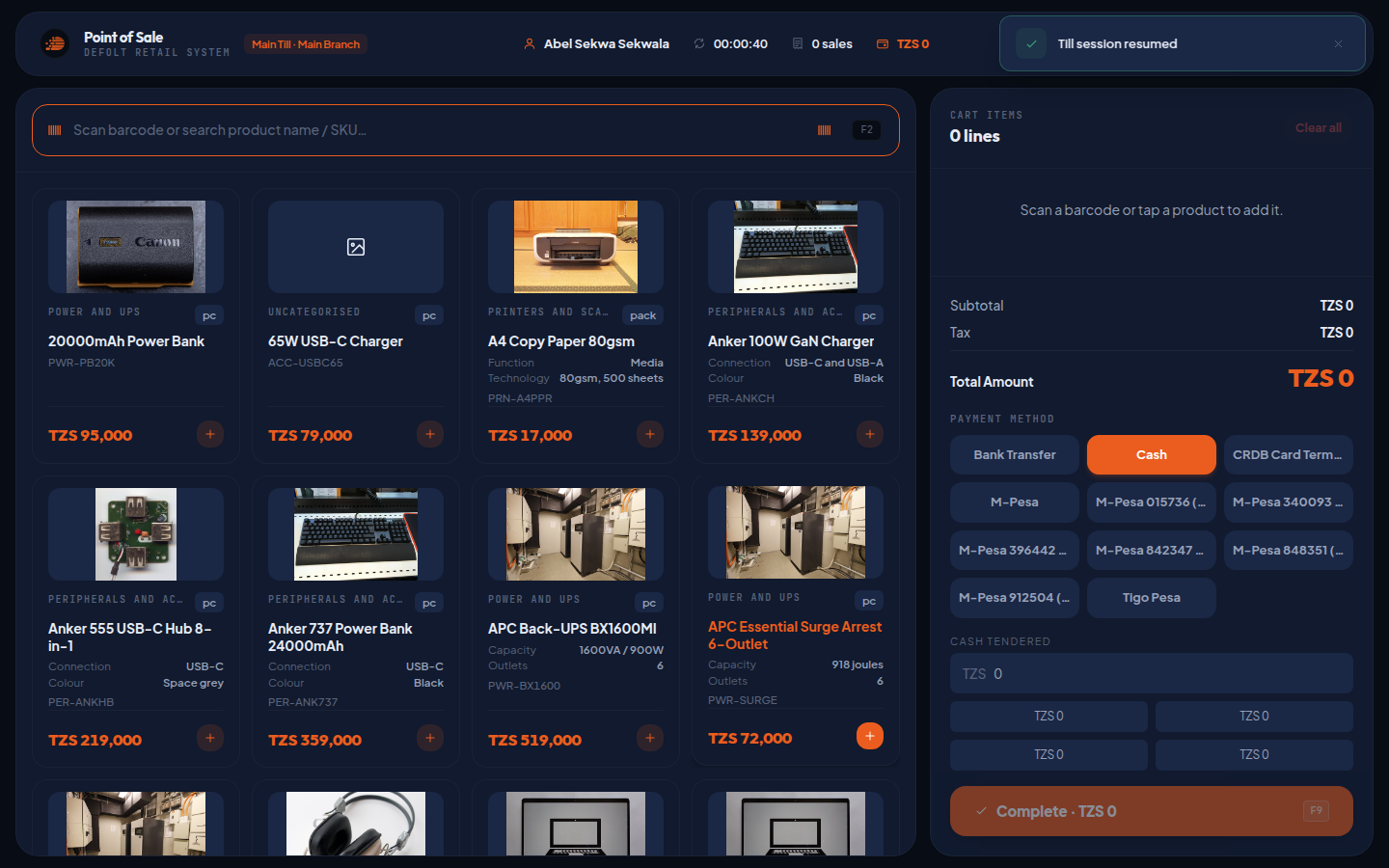Select Tigo Pesa payment method
Image resolution: width=1389 pixels, height=868 pixels.
click(x=1152, y=598)
